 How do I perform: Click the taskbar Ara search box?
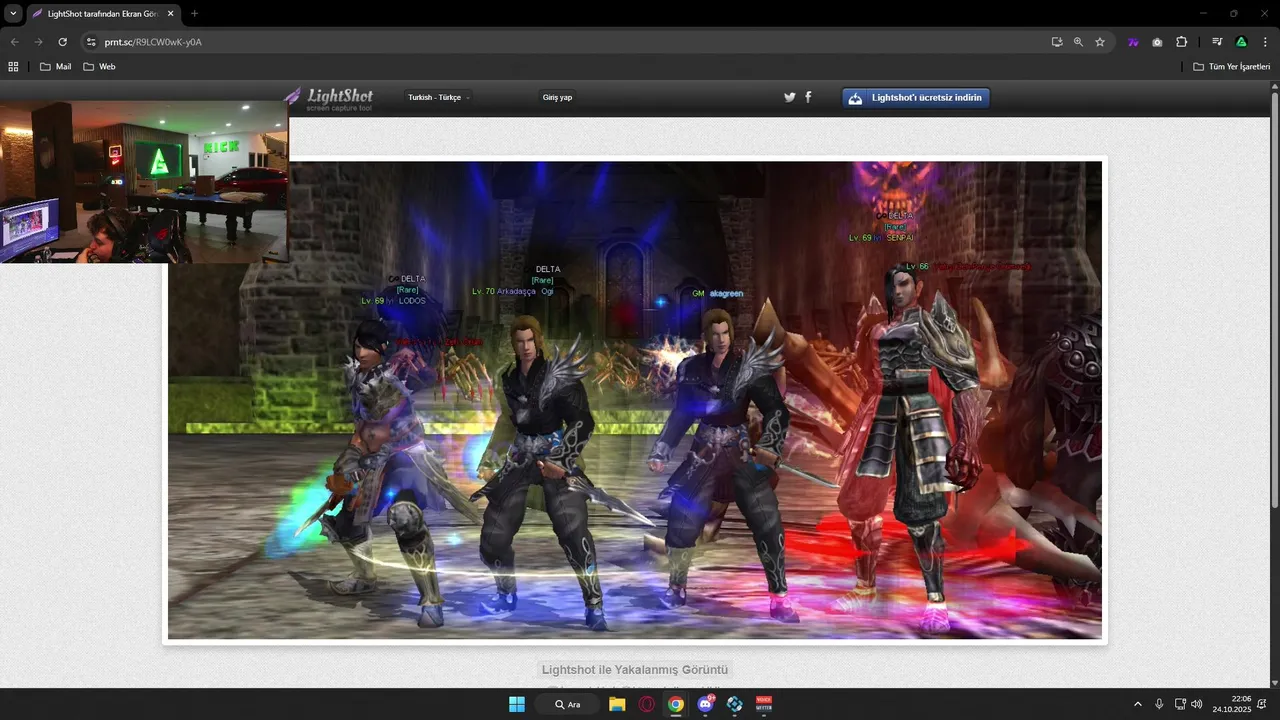(x=568, y=704)
